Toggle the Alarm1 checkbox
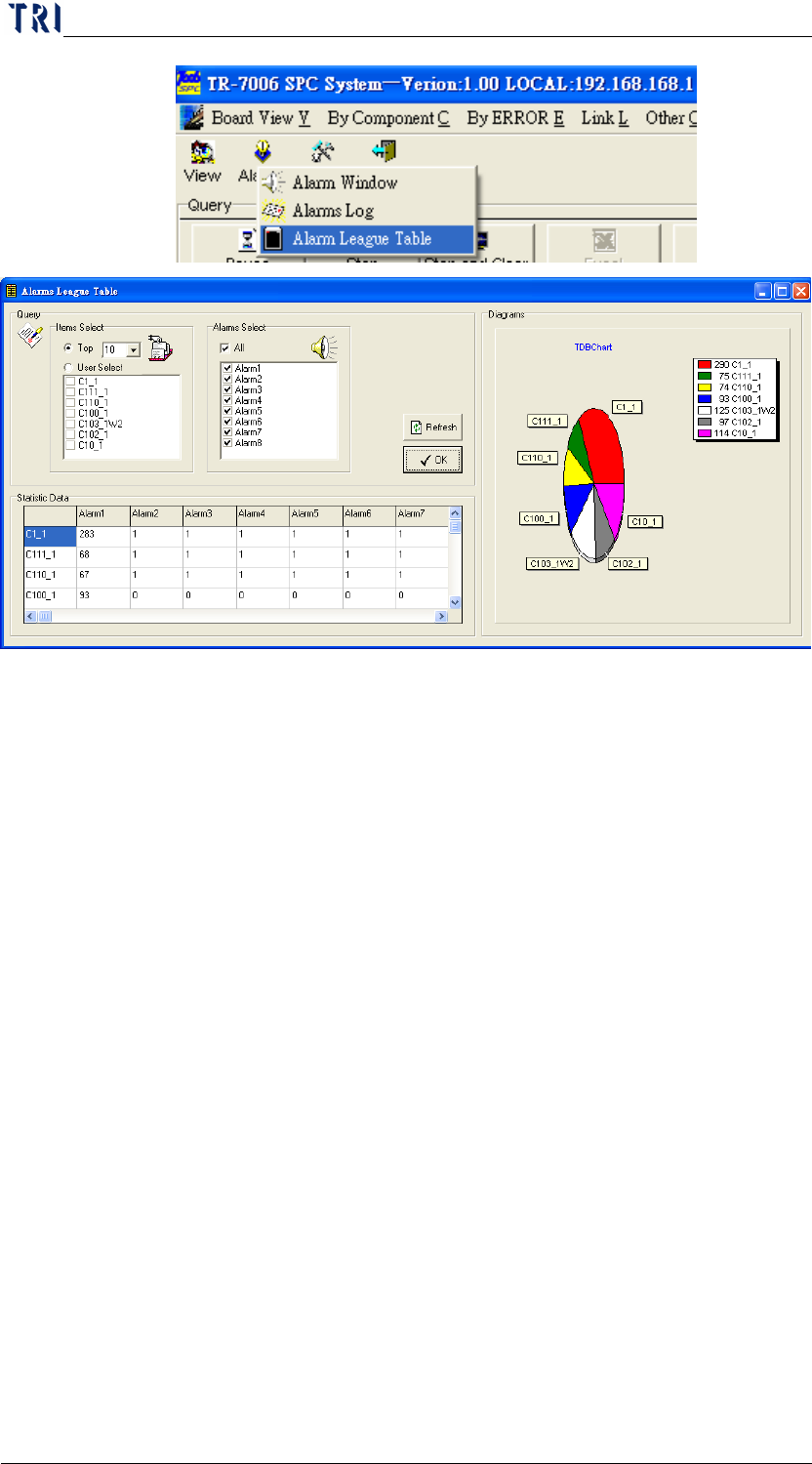 click(x=228, y=368)
